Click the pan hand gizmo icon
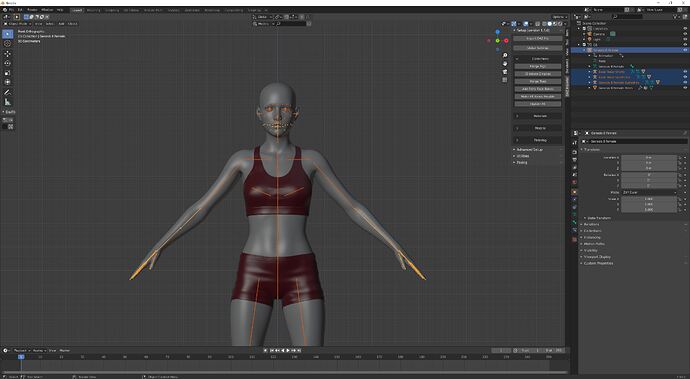This screenshot has width=690, height=379. click(x=505, y=63)
